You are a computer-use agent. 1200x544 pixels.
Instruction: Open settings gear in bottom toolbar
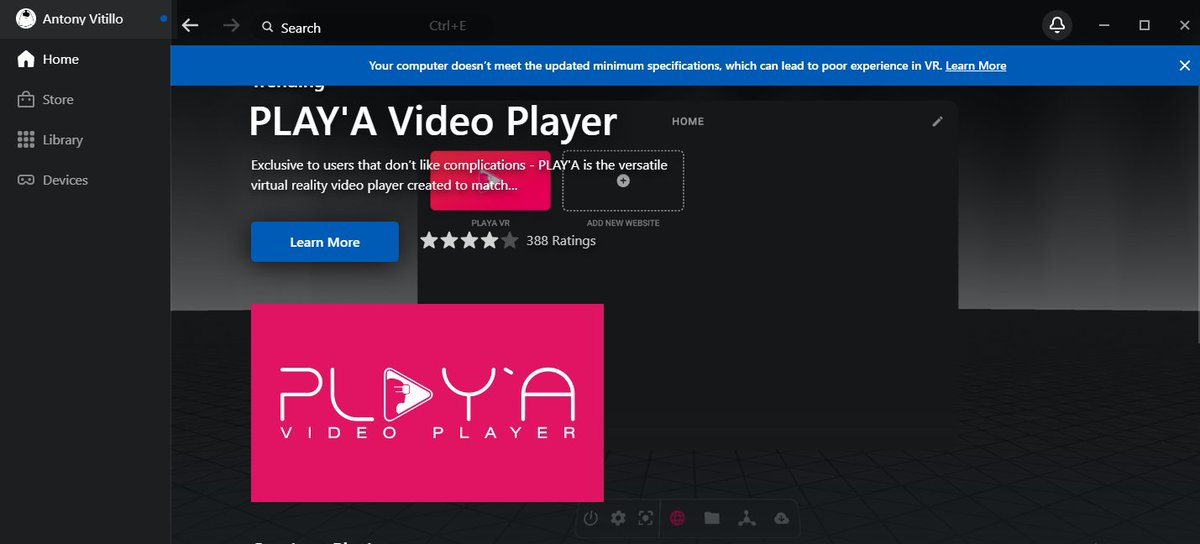click(618, 518)
